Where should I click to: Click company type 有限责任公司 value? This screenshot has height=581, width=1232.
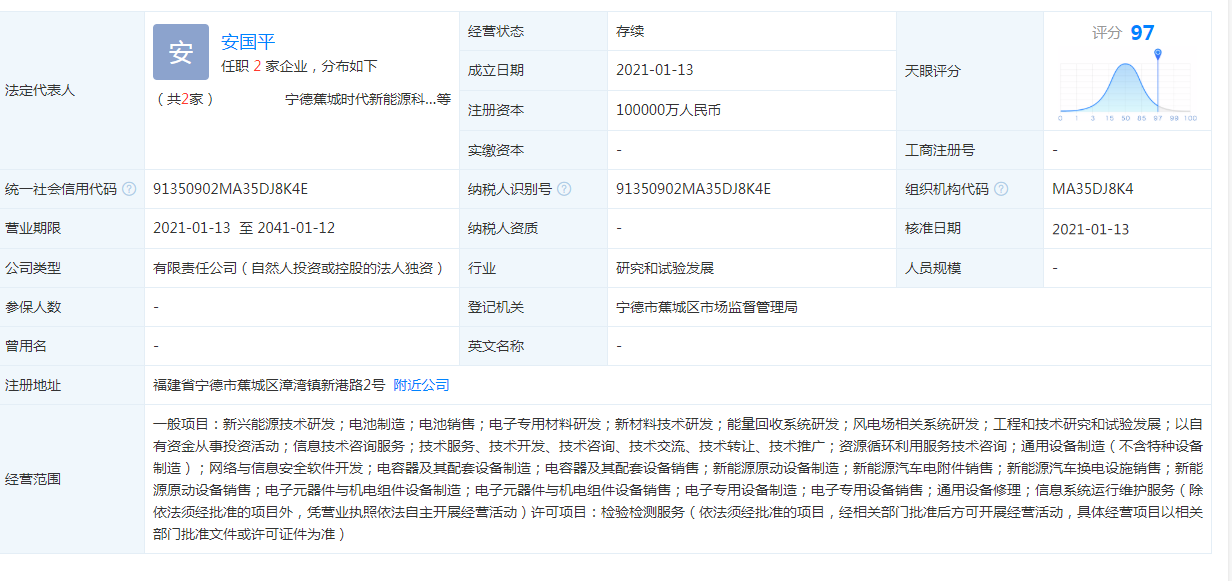point(299,268)
